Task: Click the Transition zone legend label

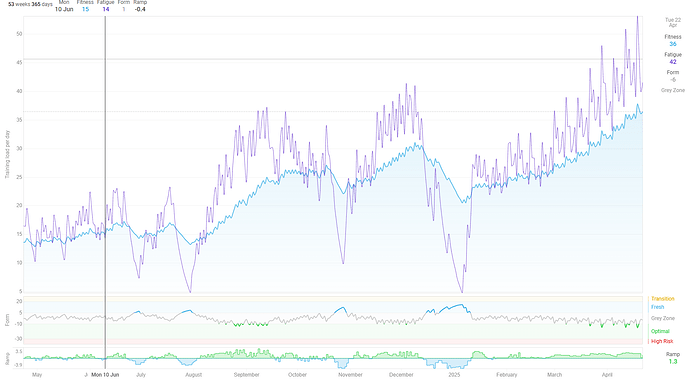Action: click(x=662, y=299)
